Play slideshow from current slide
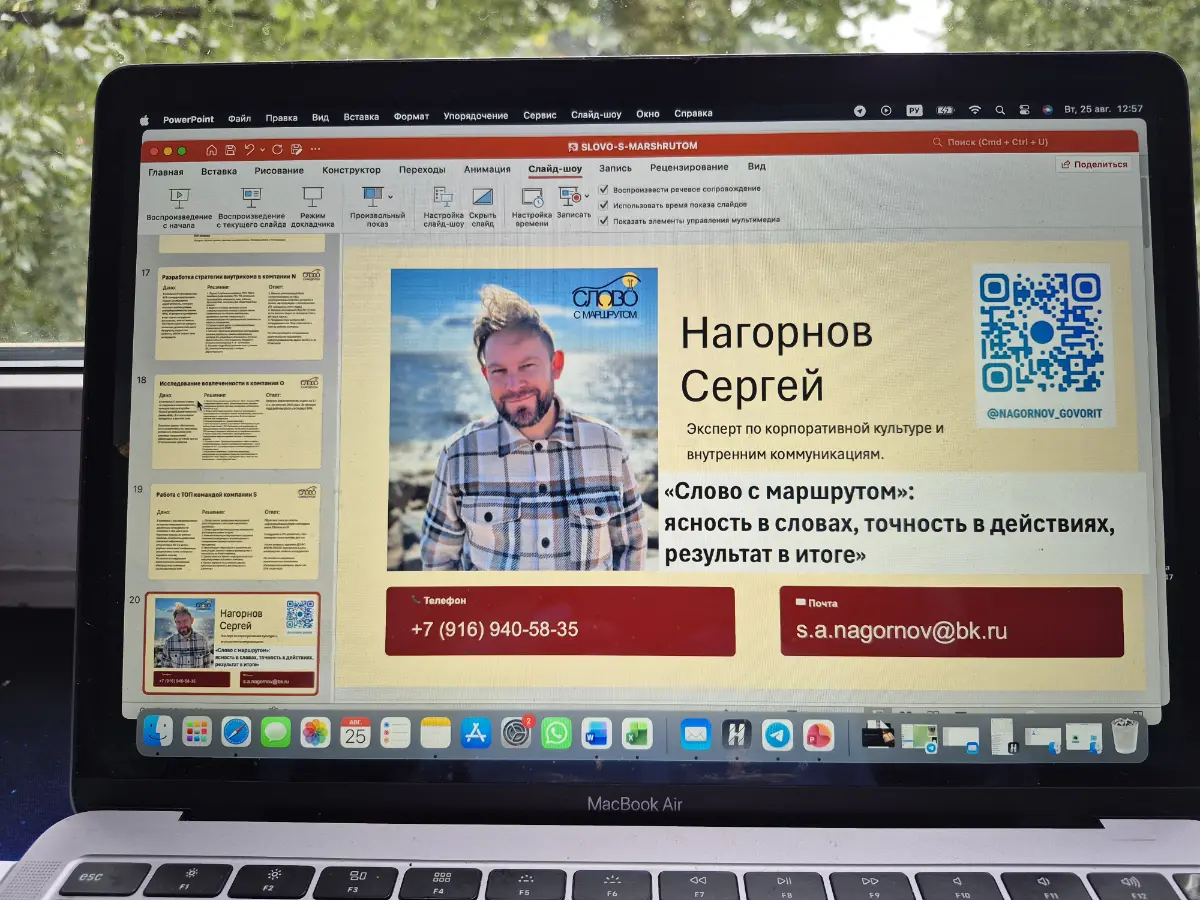This screenshot has width=1200, height=900. pyautogui.click(x=251, y=208)
